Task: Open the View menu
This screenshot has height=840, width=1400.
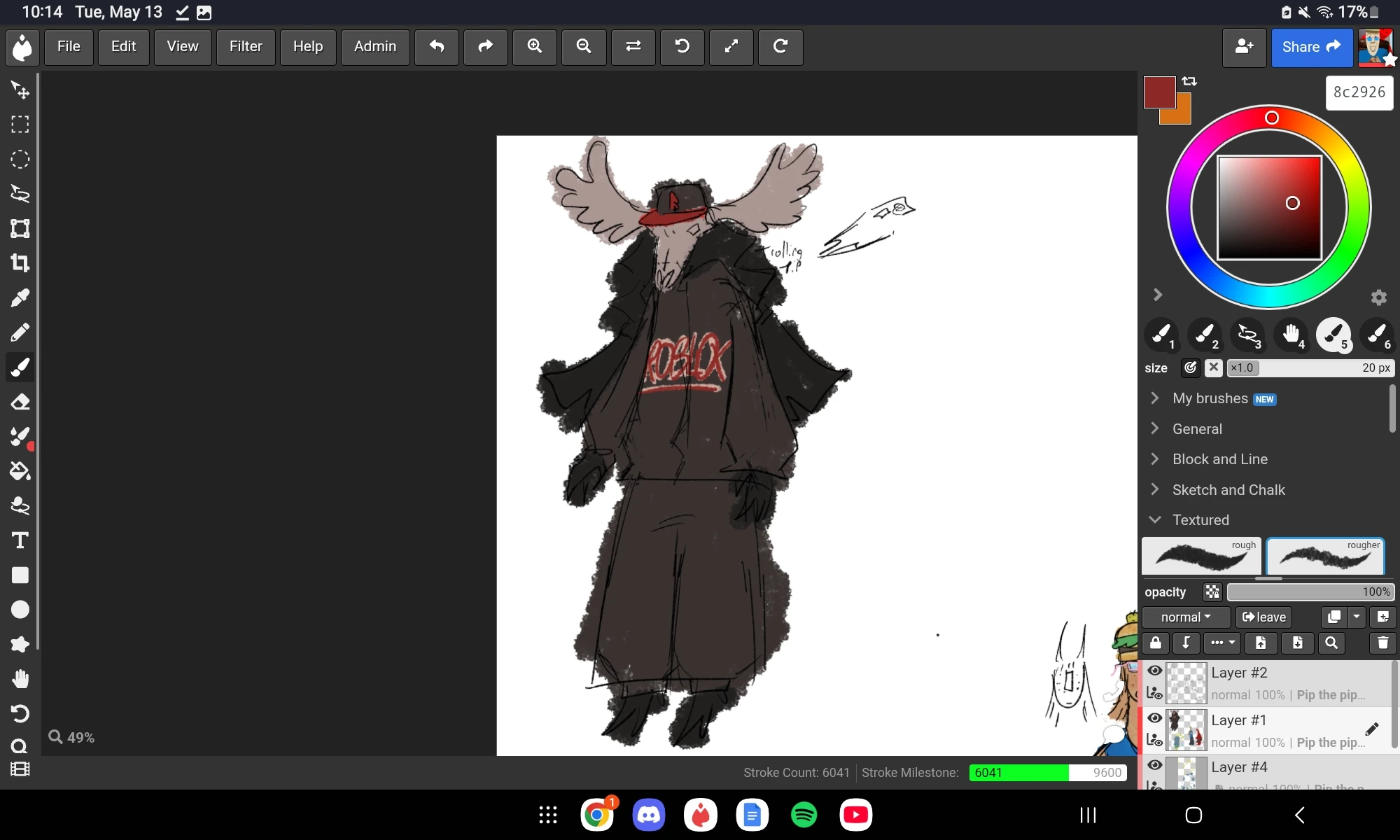Action: tap(182, 47)
